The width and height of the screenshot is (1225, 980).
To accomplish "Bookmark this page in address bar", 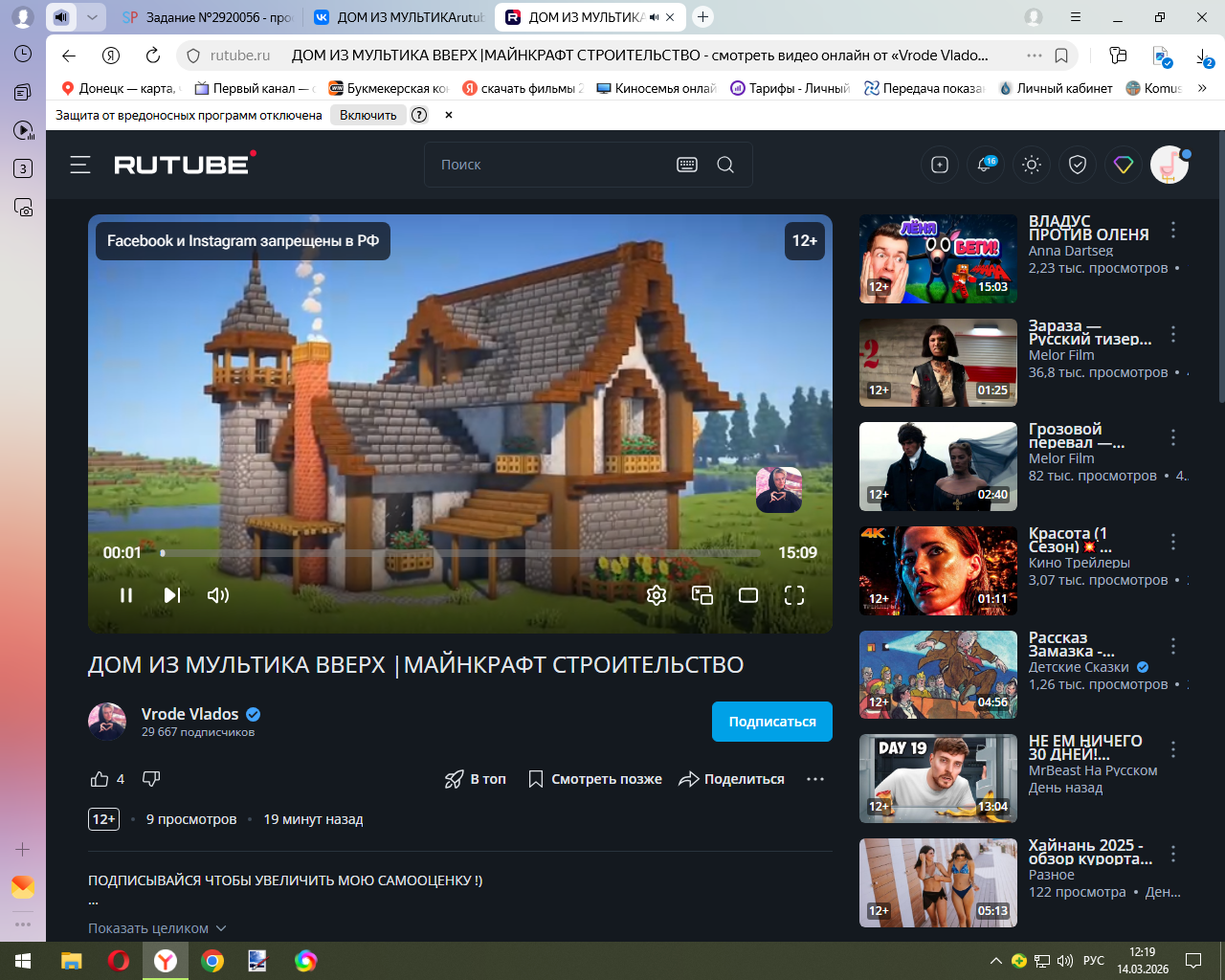I will click(x=1061, y=56).
